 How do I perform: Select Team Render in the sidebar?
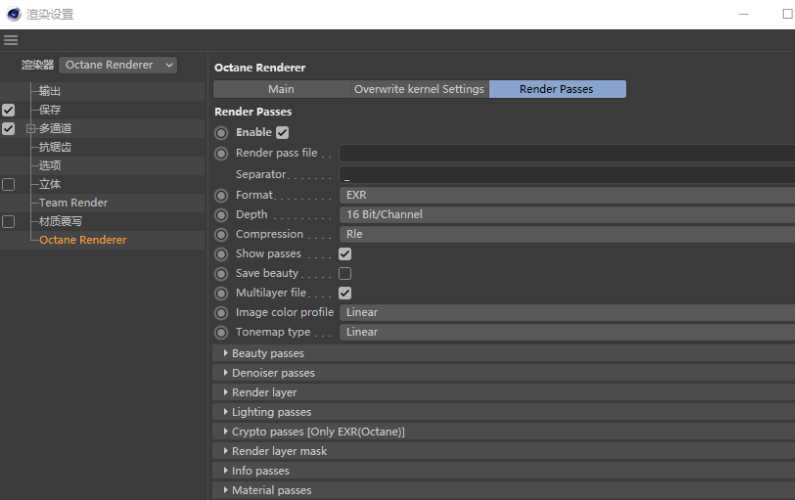click(x=73, y=203)
